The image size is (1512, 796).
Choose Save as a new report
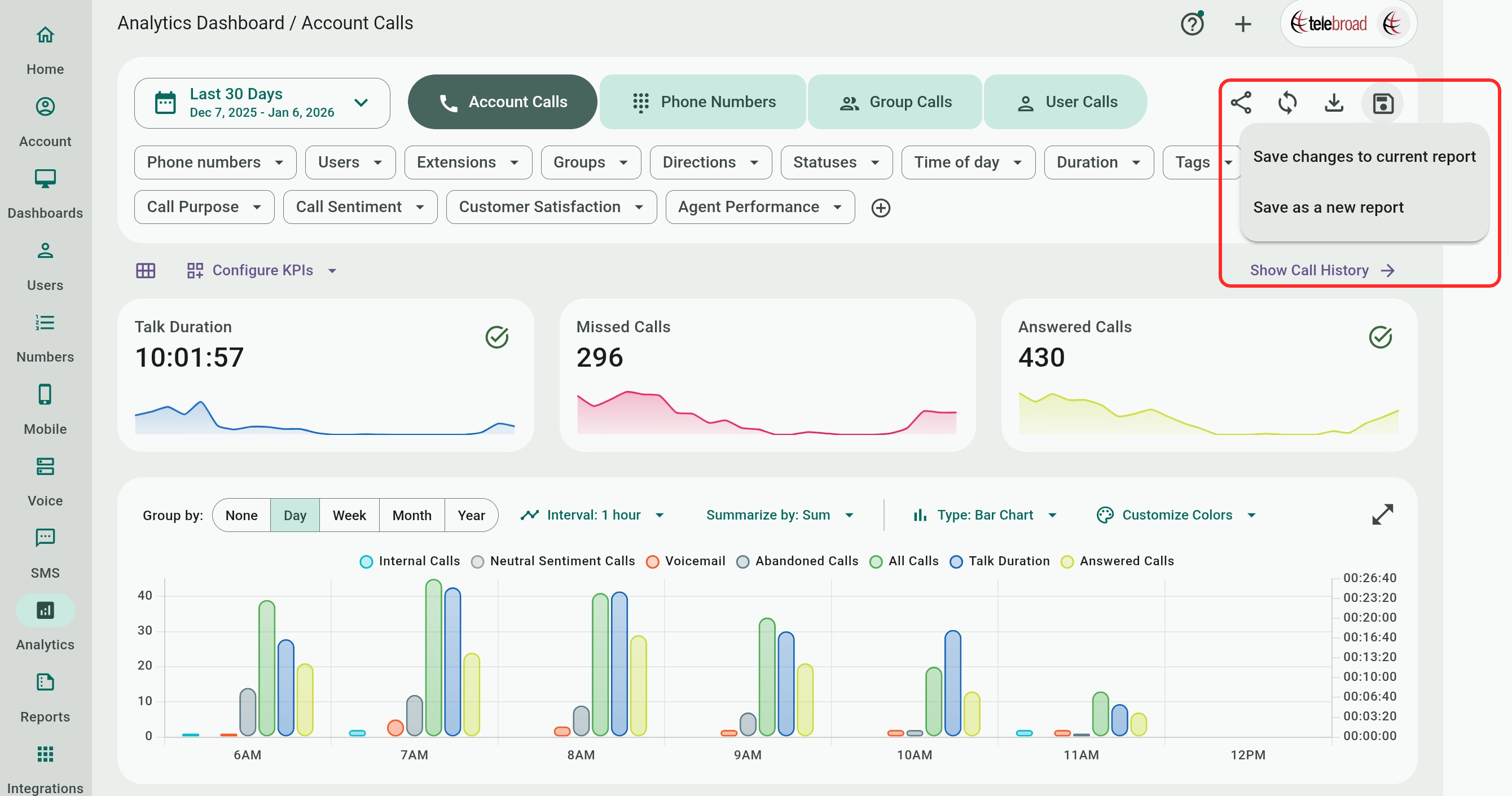[x=1328, y=207]
